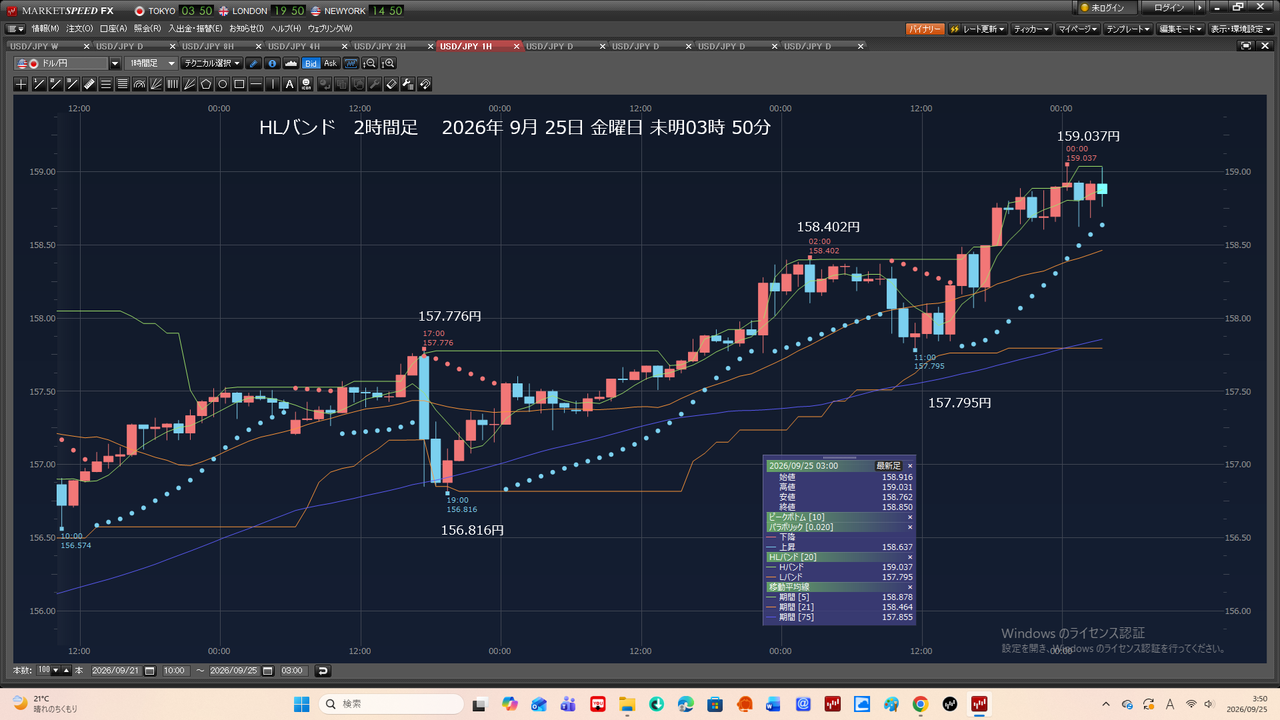Click the ログイン button
The width and height of the screenshot is (1280, 720).
1168,8
